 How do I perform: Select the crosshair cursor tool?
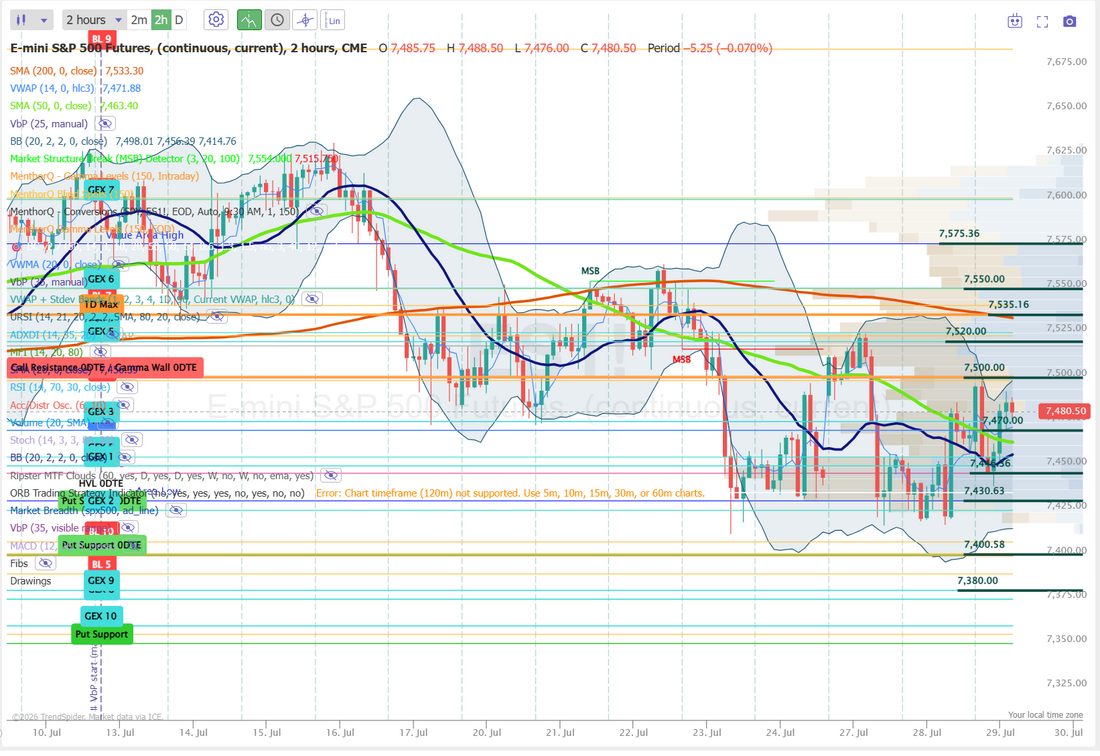click(x=304, y=20)
